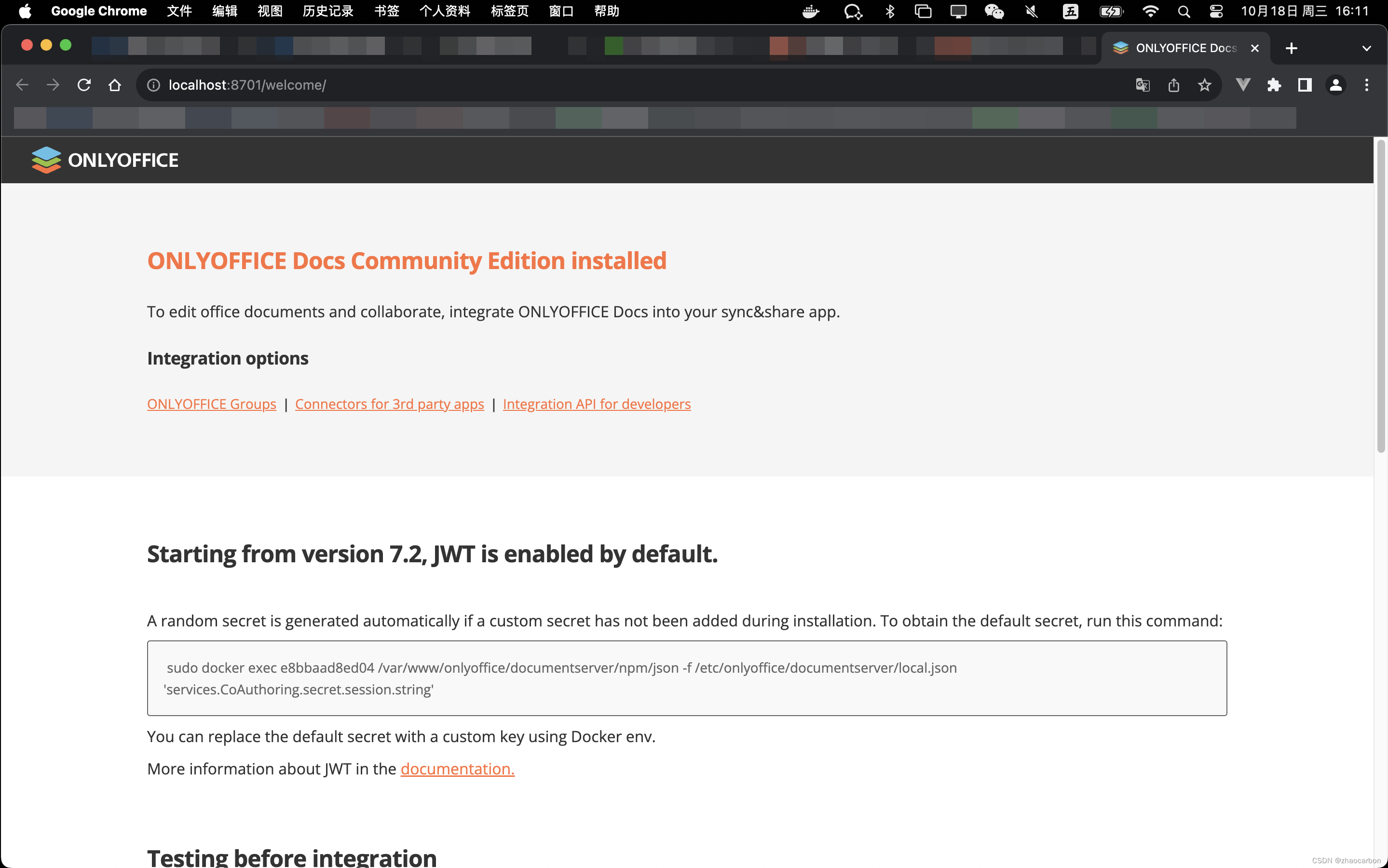Screen dimensions: 1388x868
Task: Open the Stage Manager windows icon
Action: [x=923, y=12]
